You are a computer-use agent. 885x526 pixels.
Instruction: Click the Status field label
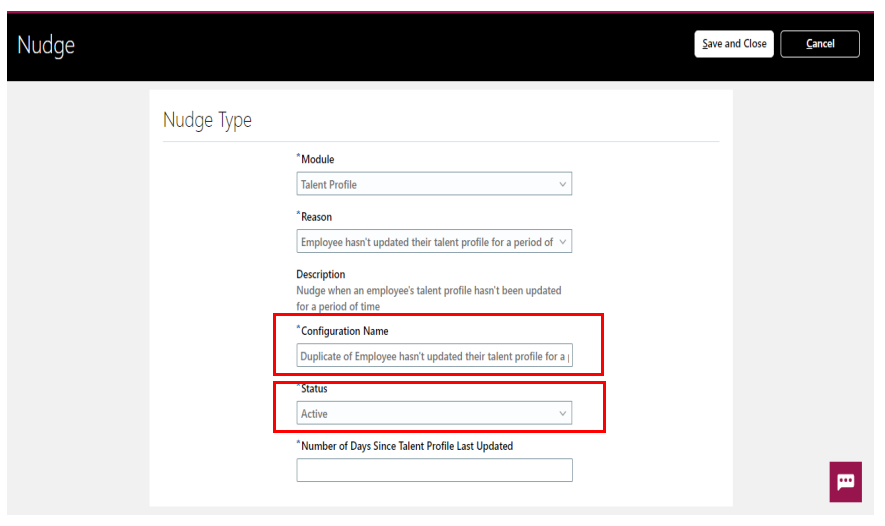tap(312, 388)
